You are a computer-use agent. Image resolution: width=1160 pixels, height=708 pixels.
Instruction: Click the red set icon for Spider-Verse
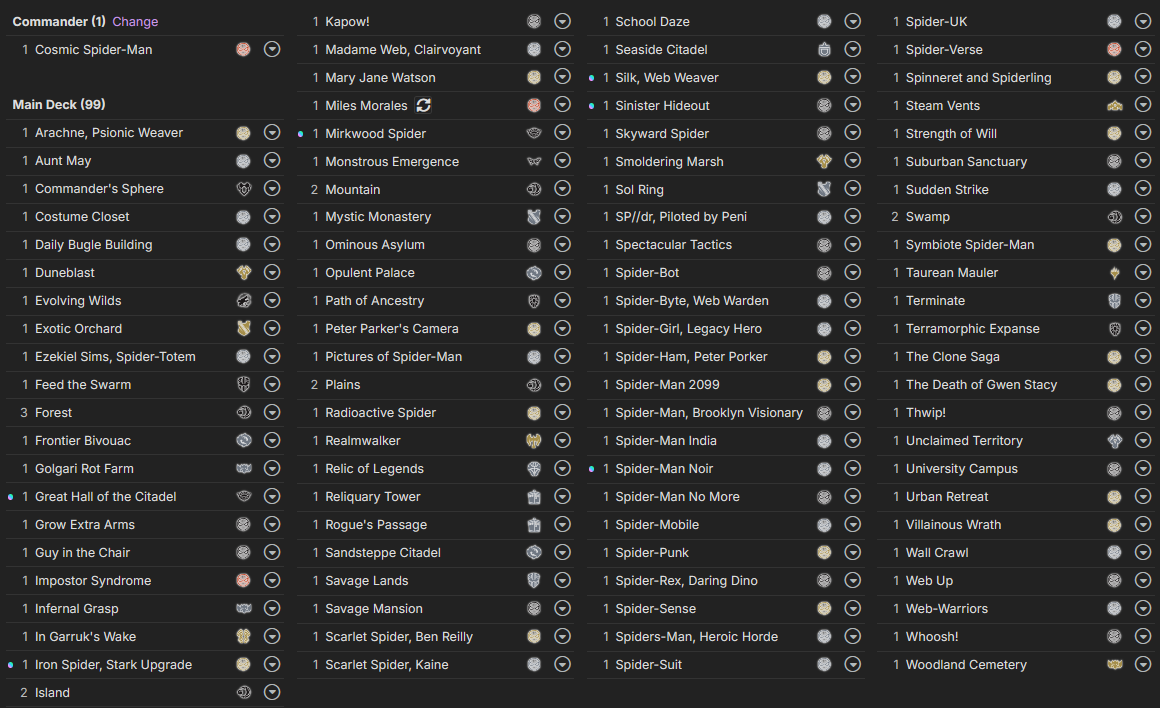click(1114, 50)
